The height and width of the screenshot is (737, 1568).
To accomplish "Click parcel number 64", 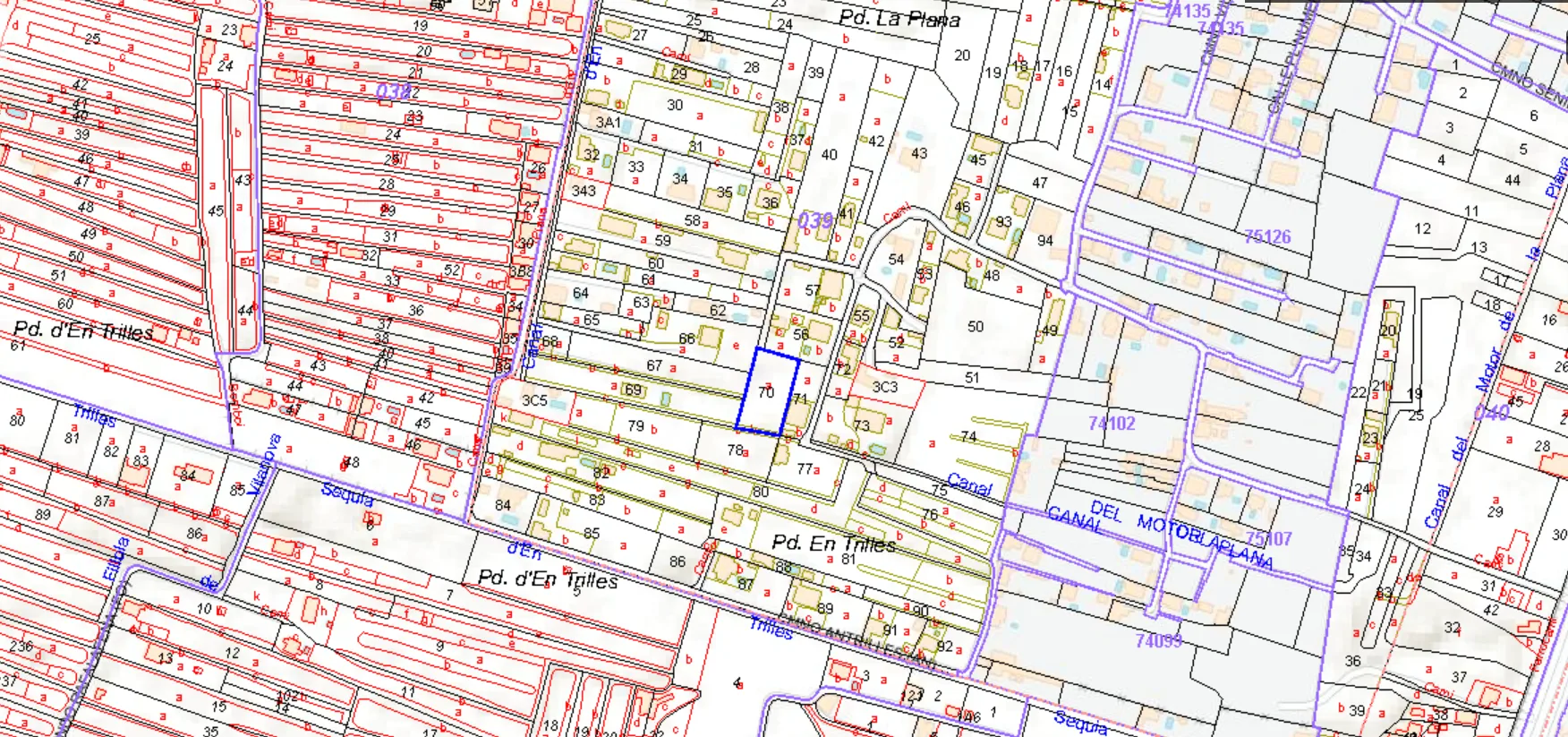I will coord(581,293).
